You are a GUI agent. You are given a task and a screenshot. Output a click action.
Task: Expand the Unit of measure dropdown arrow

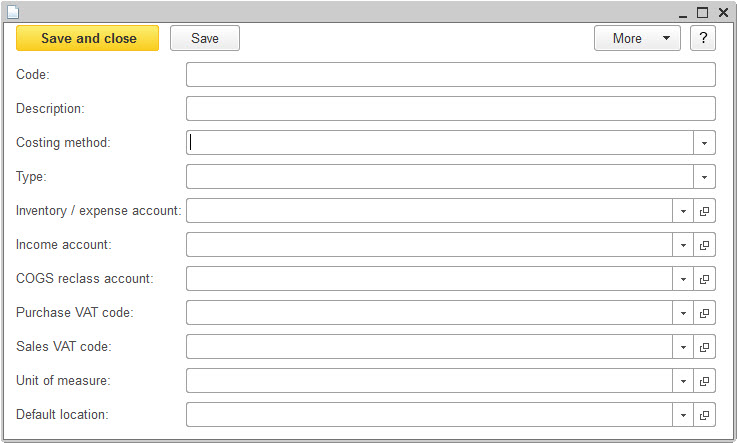[683, 381]
